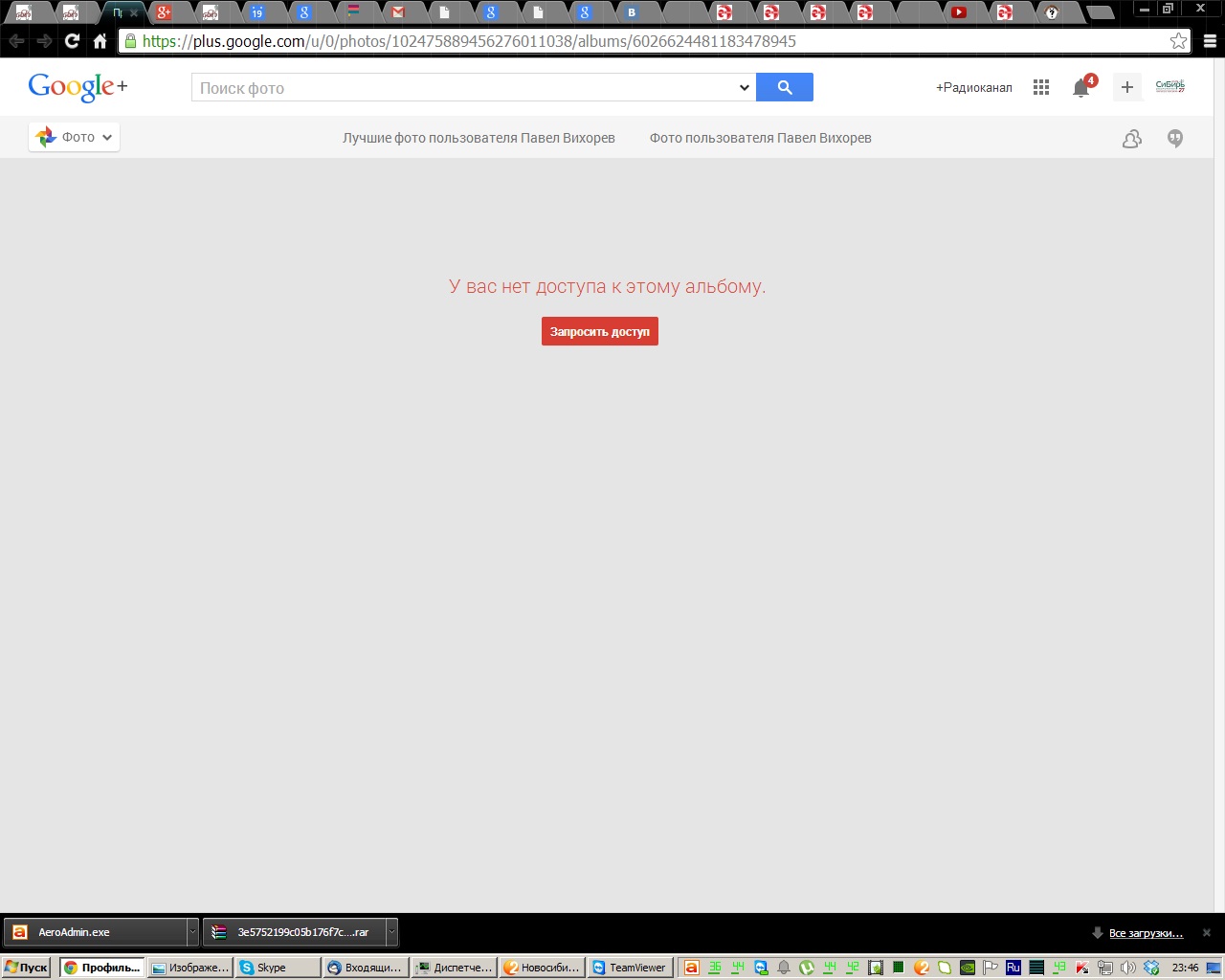Open the +Радиоканал profile link
The image size is (1225, 980).
click(x=973, y=88)
